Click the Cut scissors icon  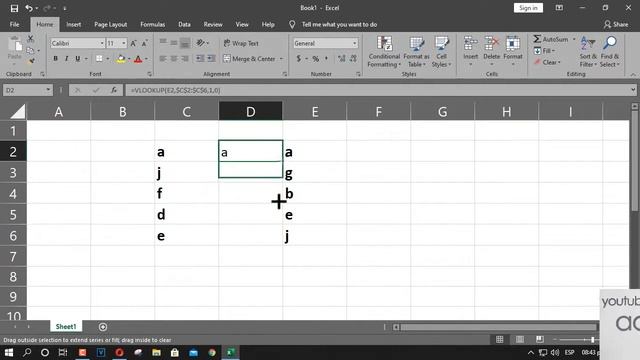pos(31,39)
